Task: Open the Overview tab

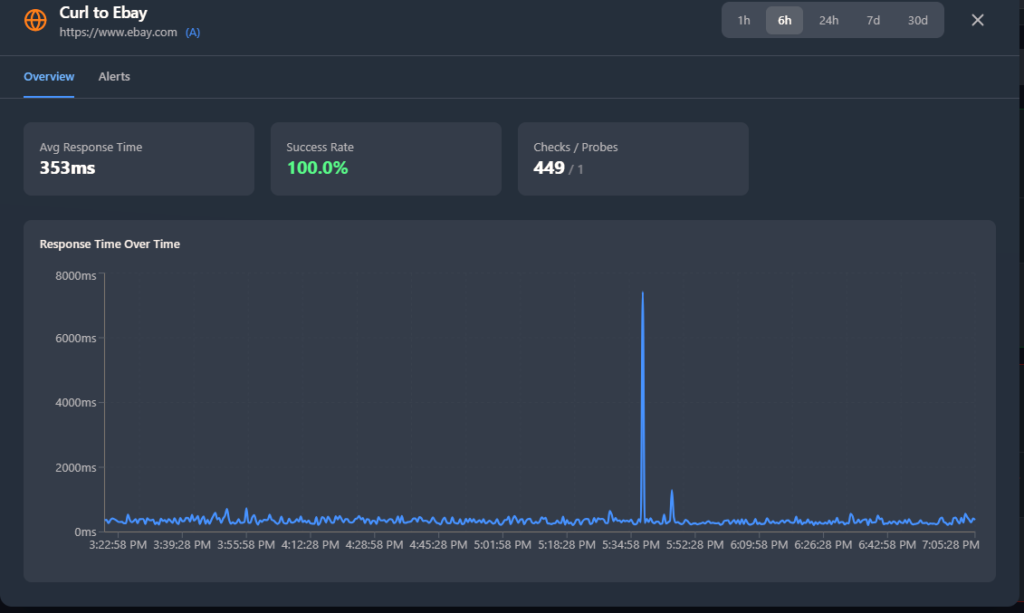Action: [49, 77]
